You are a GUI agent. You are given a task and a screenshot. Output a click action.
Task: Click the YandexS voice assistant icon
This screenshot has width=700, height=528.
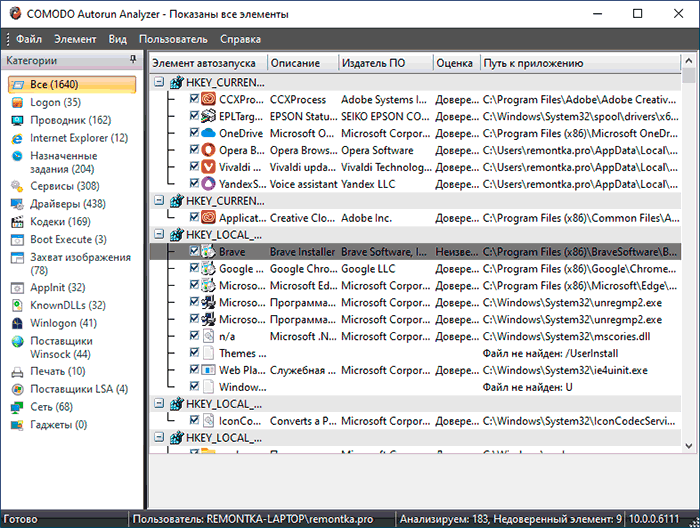tap(208, 184)
